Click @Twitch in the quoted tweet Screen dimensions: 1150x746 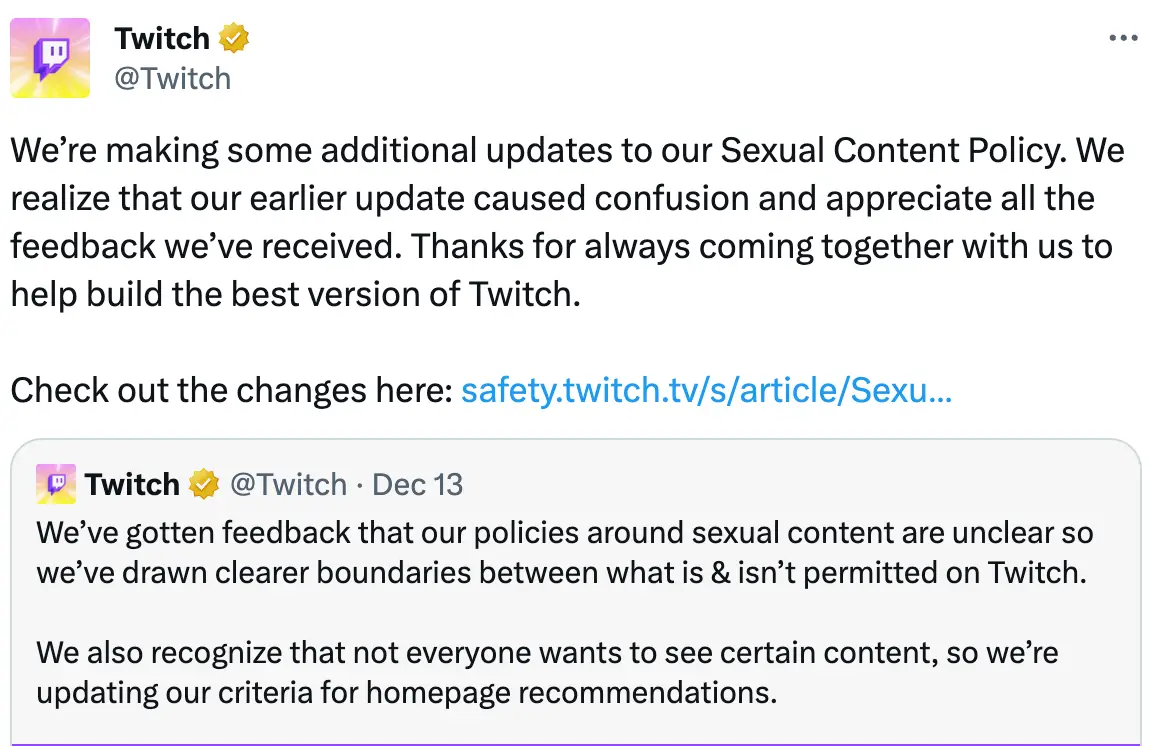click(290, 484)
